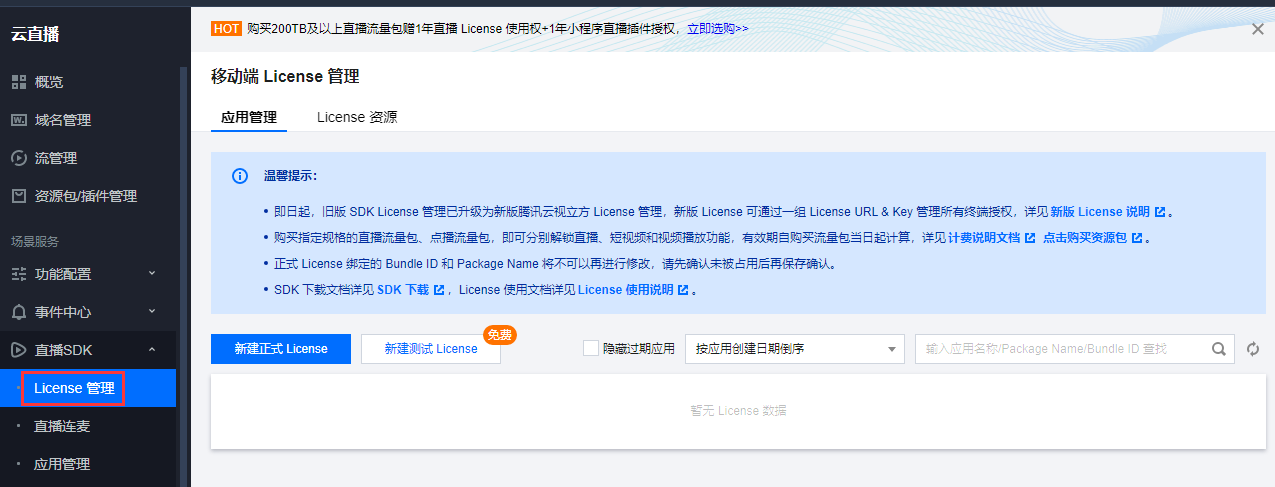
Task: Open 计费说明文档 link
Action: click(984, 238)
